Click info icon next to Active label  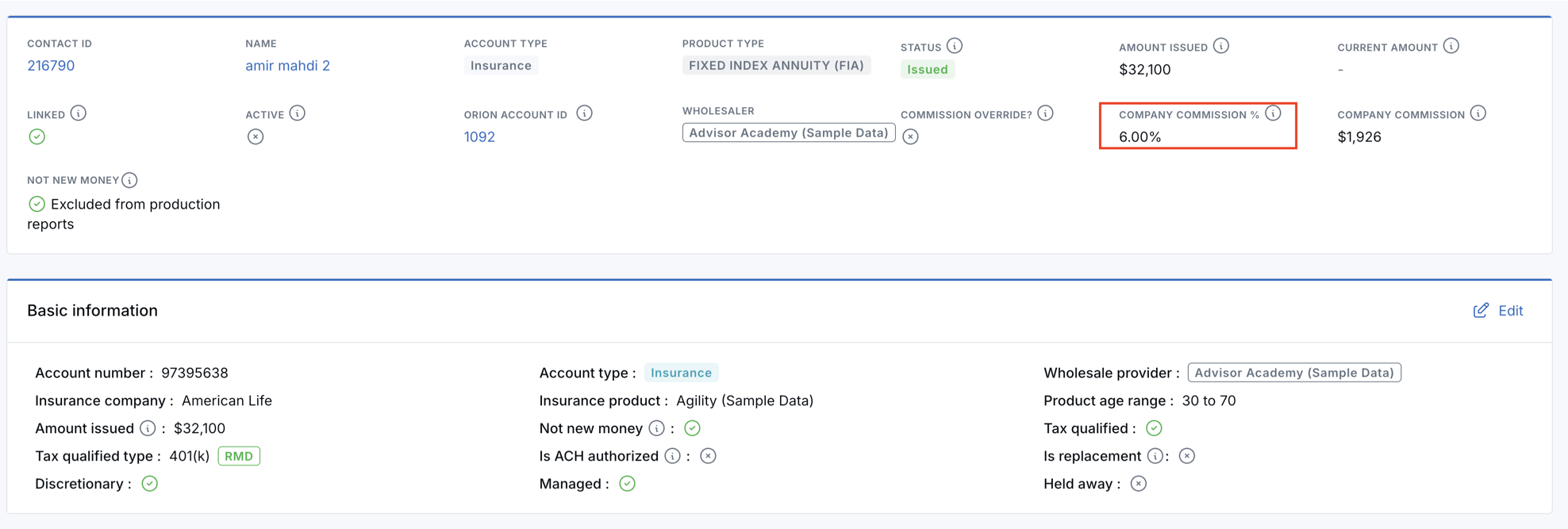tap(298, 113)
